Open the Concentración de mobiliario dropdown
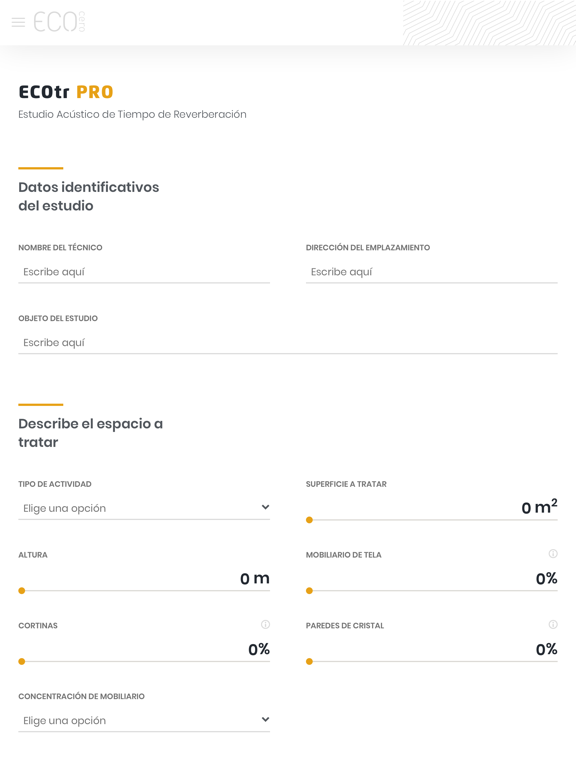The image size is (576, 768). (144, 720)
